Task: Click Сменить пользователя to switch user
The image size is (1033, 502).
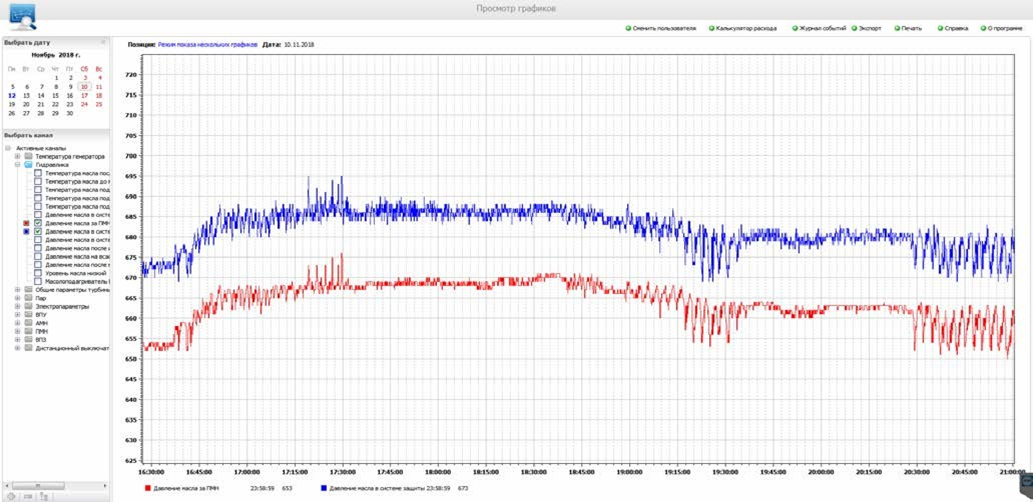Action: [x=660, y=28]
